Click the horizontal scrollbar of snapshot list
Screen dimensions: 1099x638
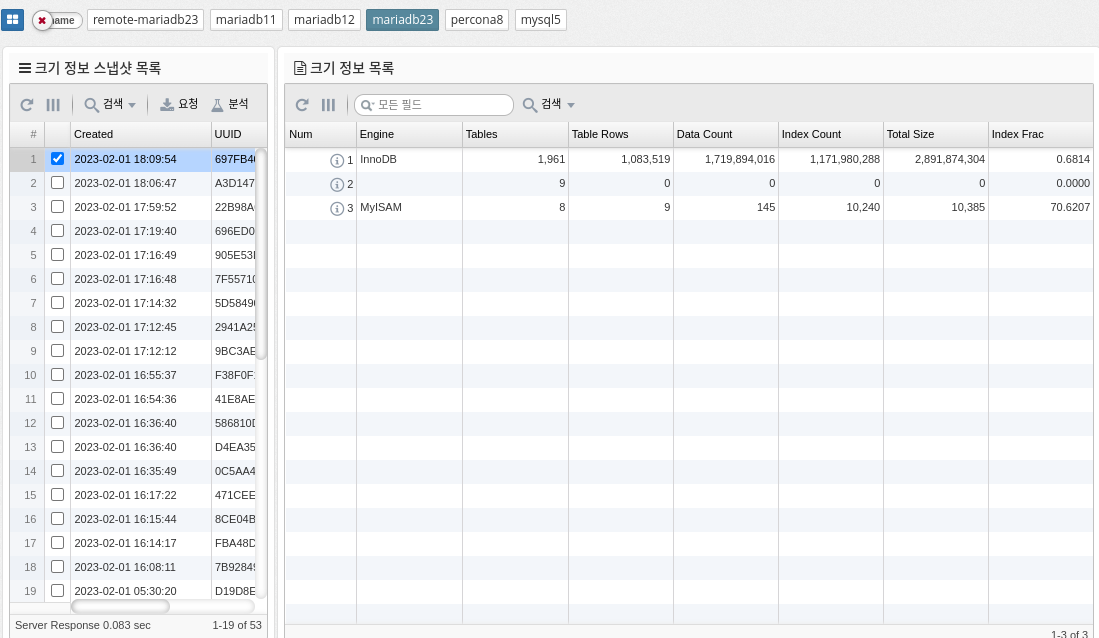120,606
